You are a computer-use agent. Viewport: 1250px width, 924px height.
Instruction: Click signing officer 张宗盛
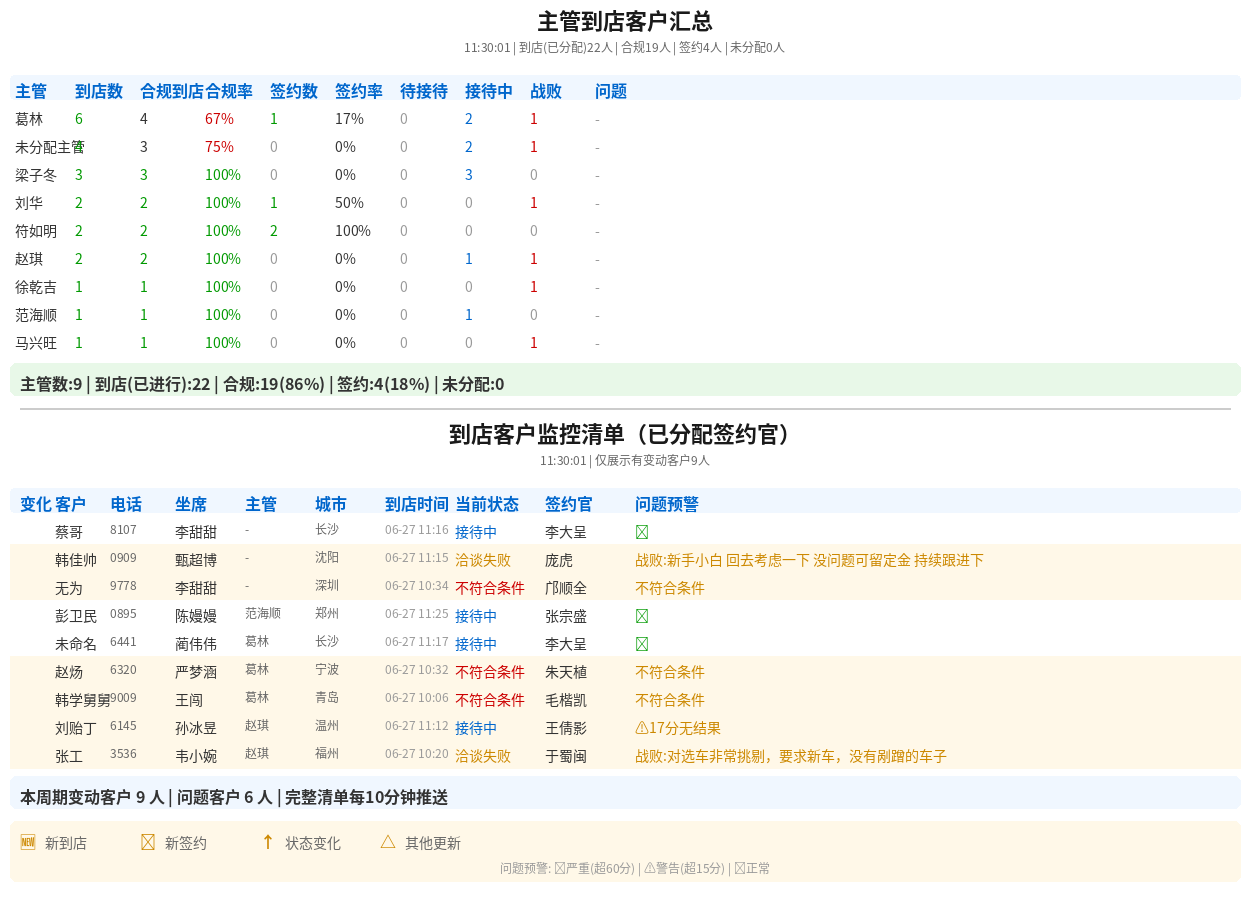[566, 616]
